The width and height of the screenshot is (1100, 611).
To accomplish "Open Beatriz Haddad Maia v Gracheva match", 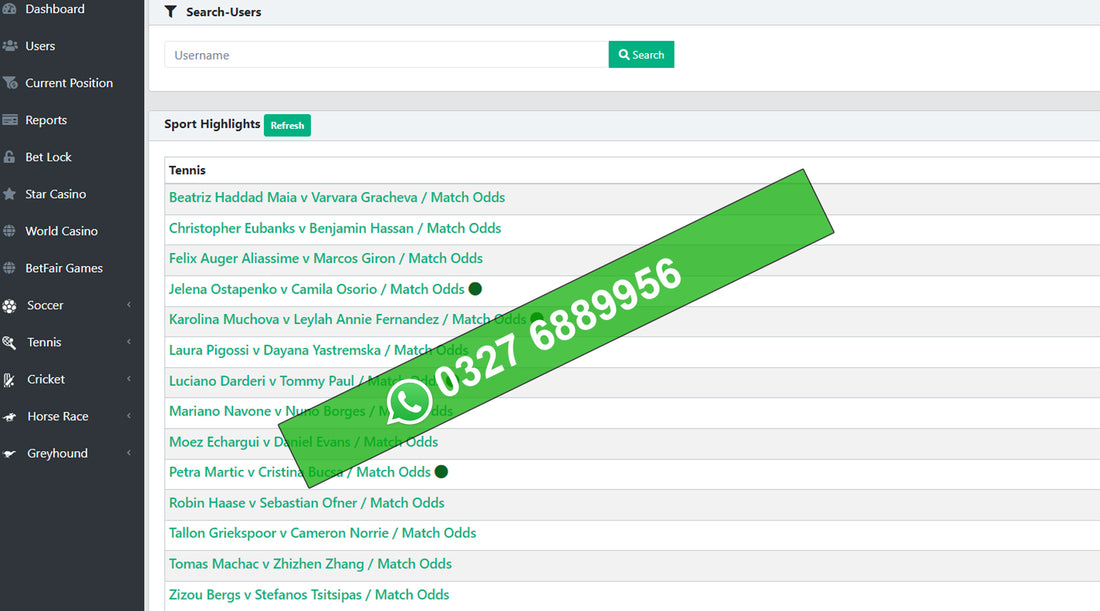I will tap(336, 198).
